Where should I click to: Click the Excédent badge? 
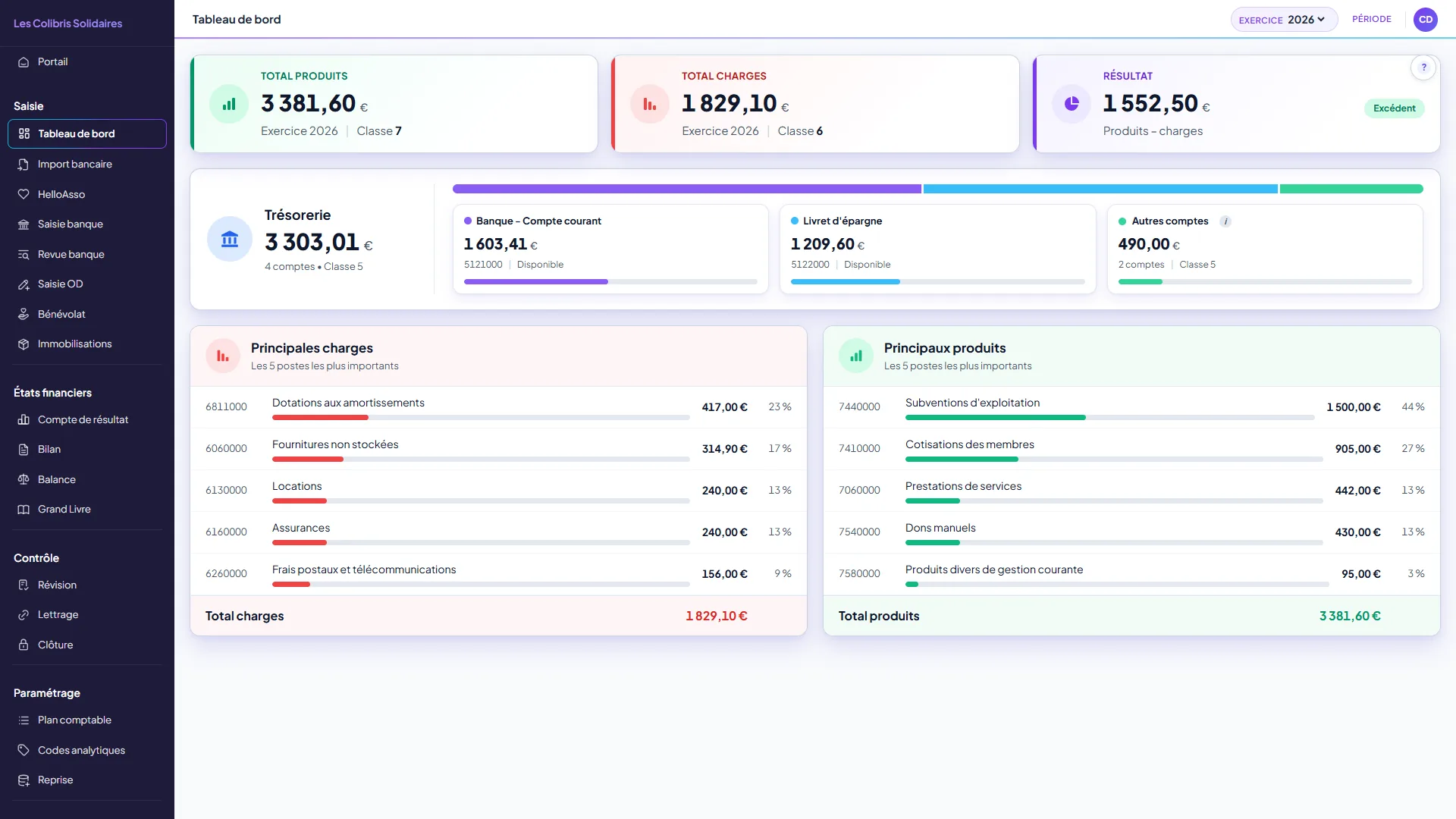[1394, 108]
